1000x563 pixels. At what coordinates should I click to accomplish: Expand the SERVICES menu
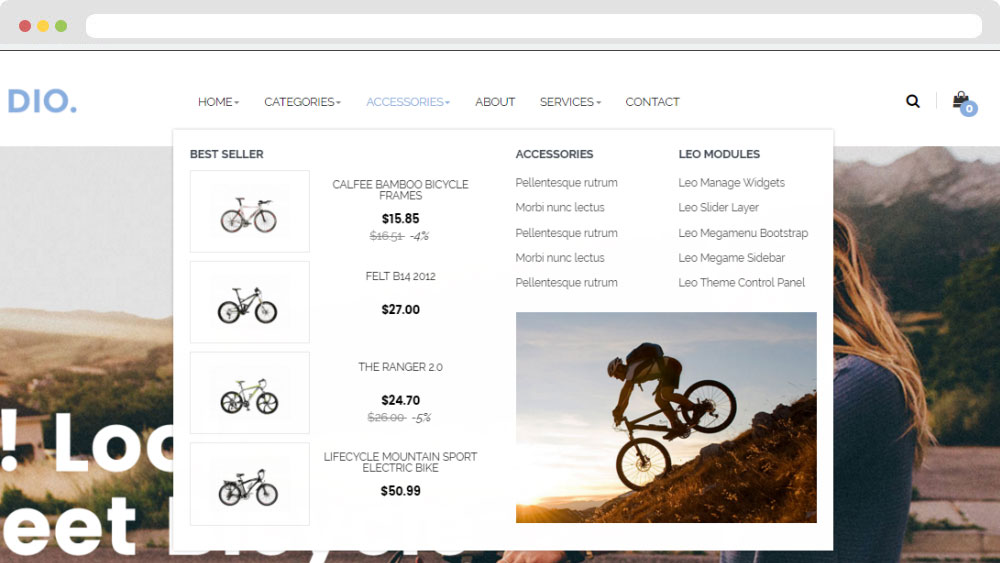570,102
